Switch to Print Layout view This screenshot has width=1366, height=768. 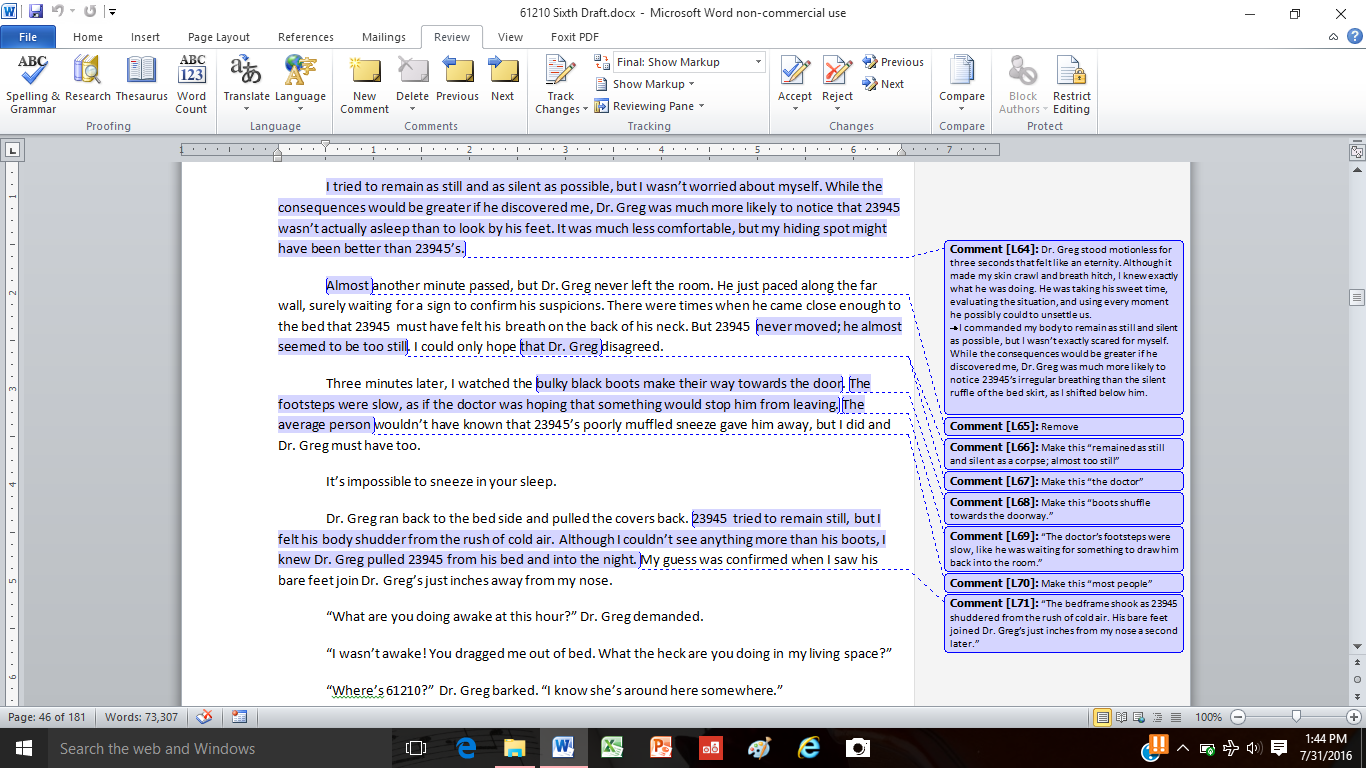pos(1102,717)
